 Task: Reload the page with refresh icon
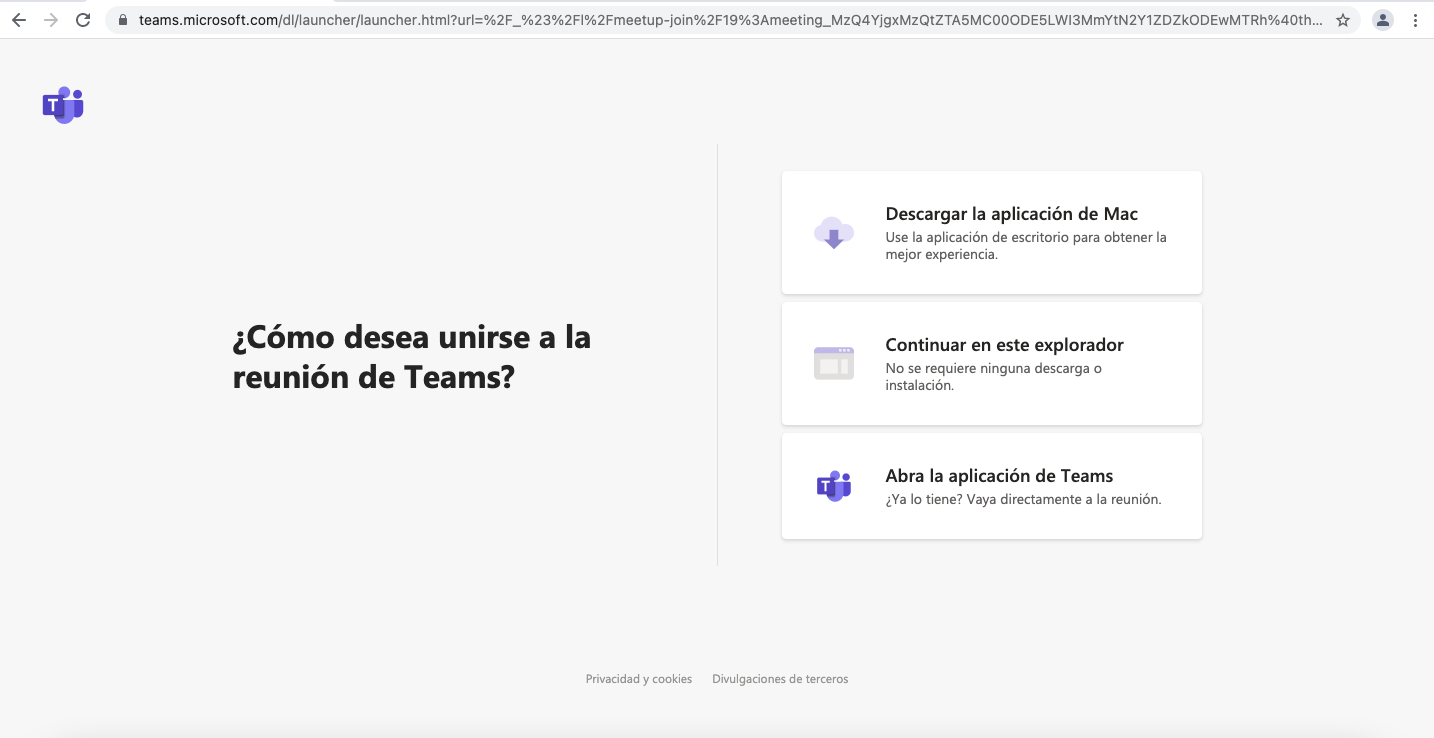tap(83, 20)
